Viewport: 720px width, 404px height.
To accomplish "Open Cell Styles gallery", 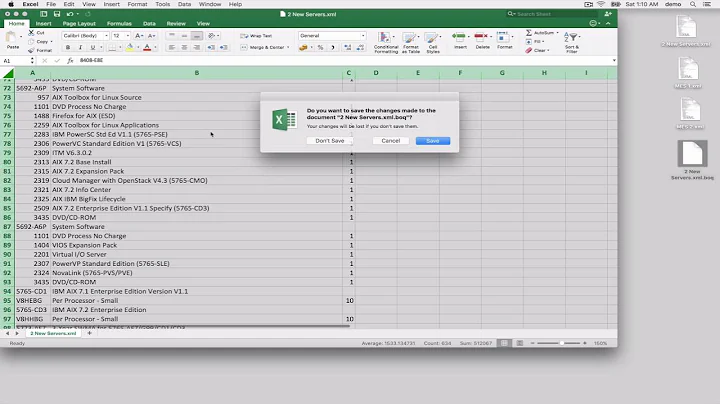I will pyautogui.click(x=433, y=42).
